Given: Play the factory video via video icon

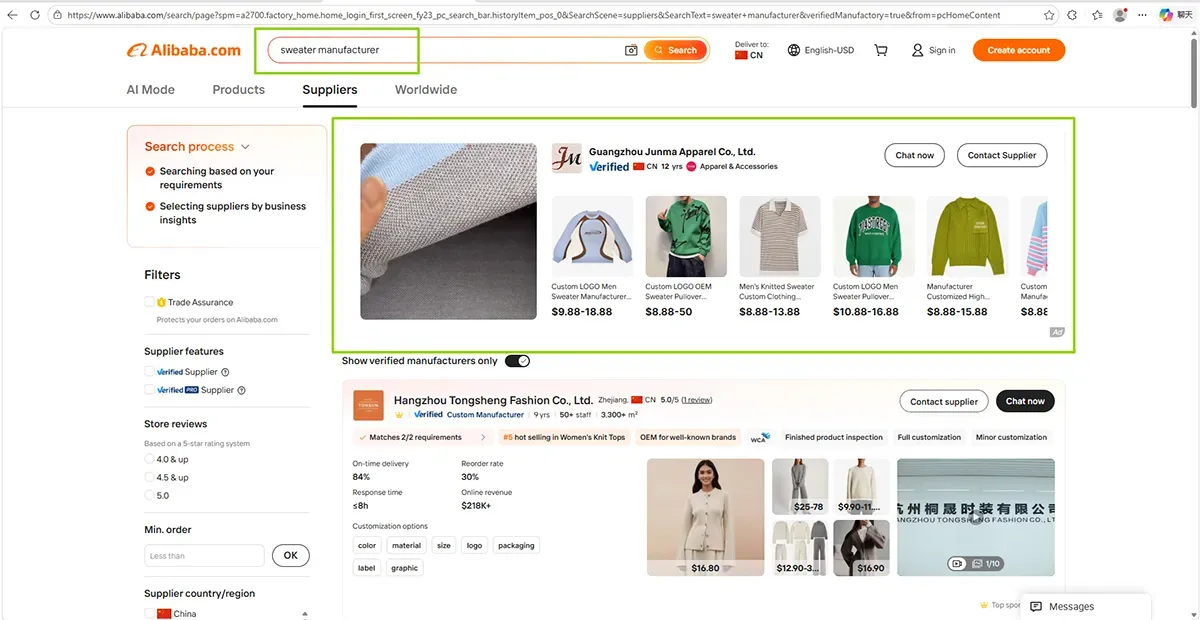Looking at the screenshot, I should pos(957,564).
